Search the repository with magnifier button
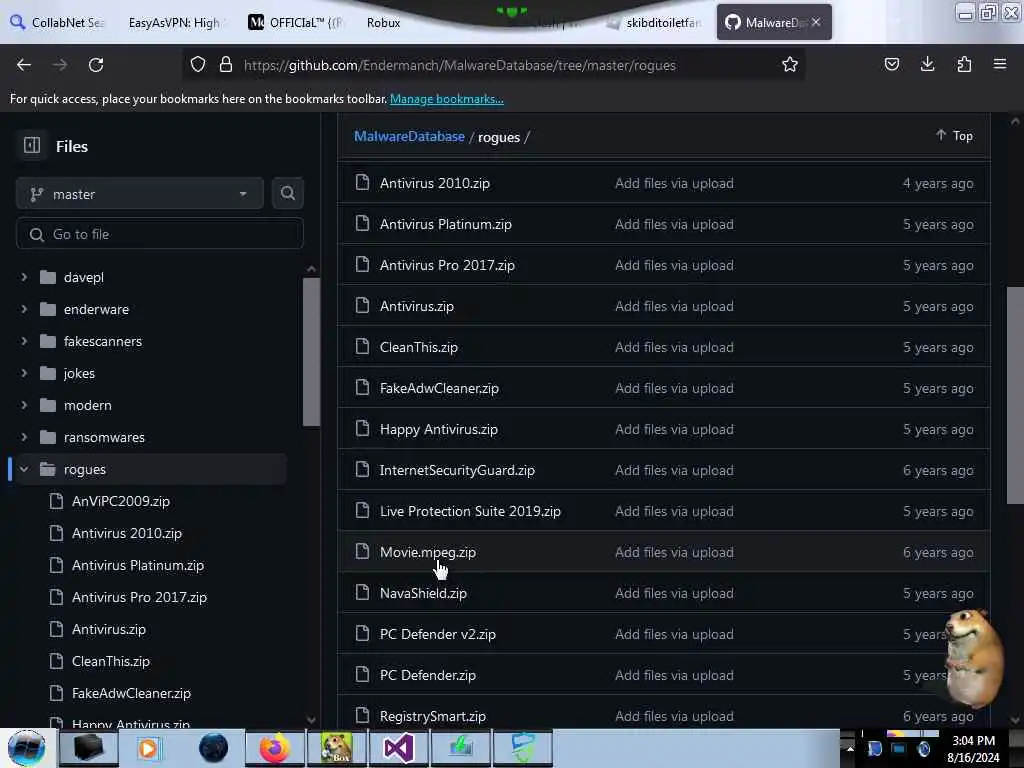The width and height of the screenshot is (1024, 768). [287, 193]
